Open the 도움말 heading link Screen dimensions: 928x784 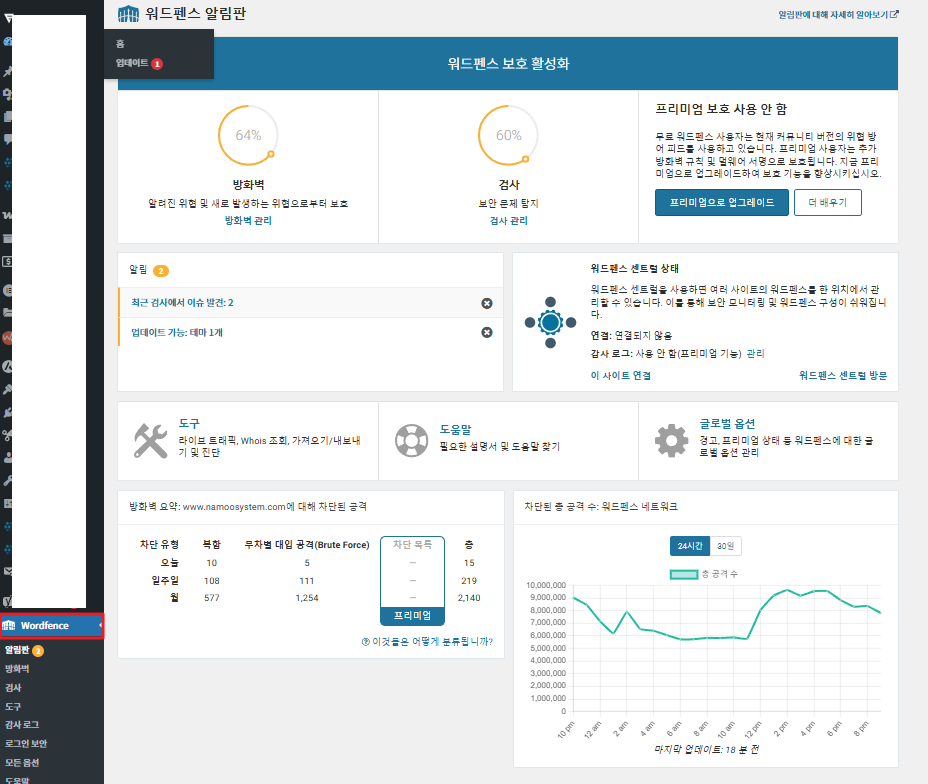(455, 430)
